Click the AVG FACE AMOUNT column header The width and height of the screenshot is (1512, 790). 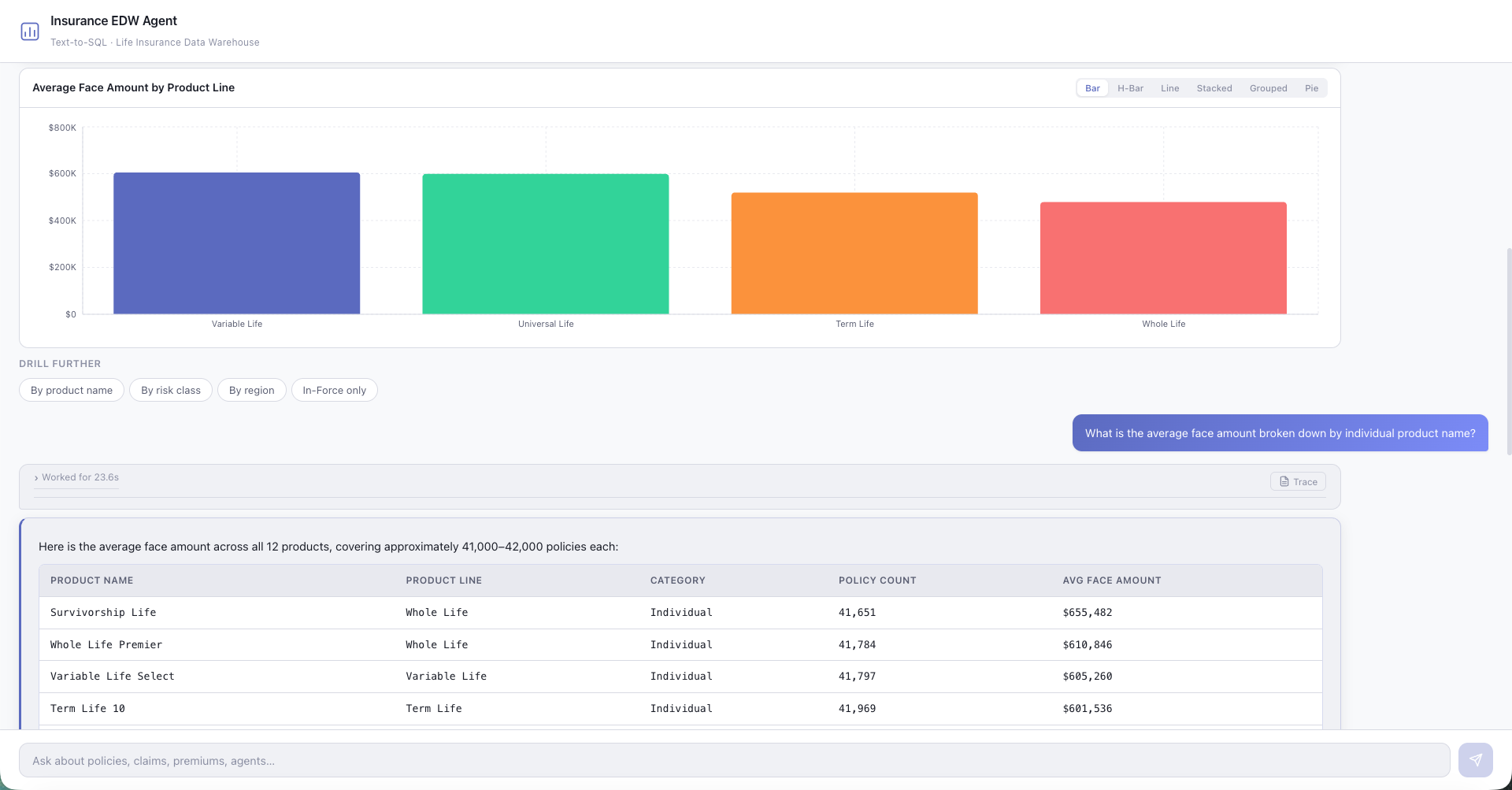1112,580
